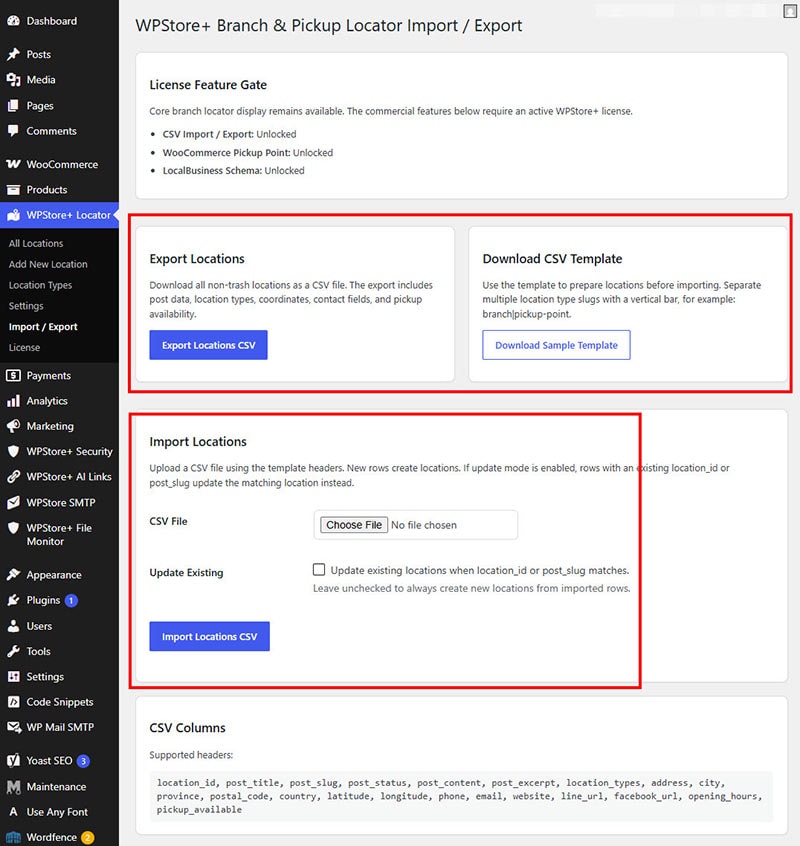Open All Locations submenu item
Viewport: 800px width, 846px height.
point(36,243)
